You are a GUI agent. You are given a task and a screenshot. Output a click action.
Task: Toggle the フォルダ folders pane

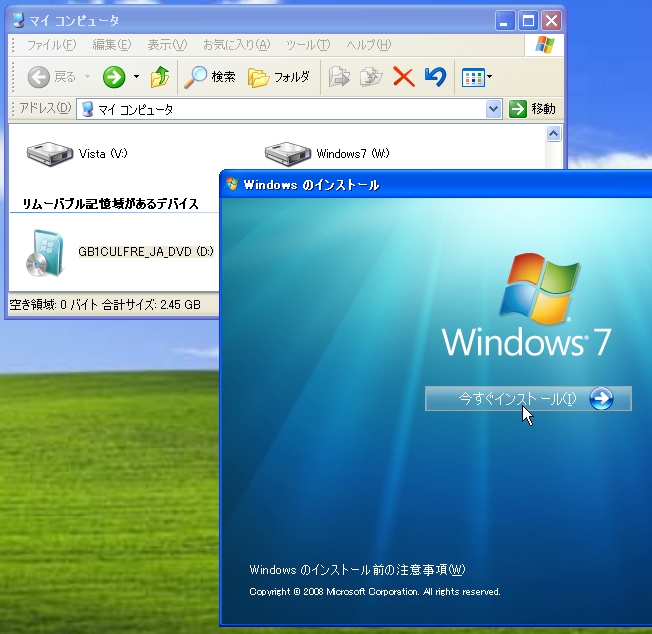(x=279, y=77)
